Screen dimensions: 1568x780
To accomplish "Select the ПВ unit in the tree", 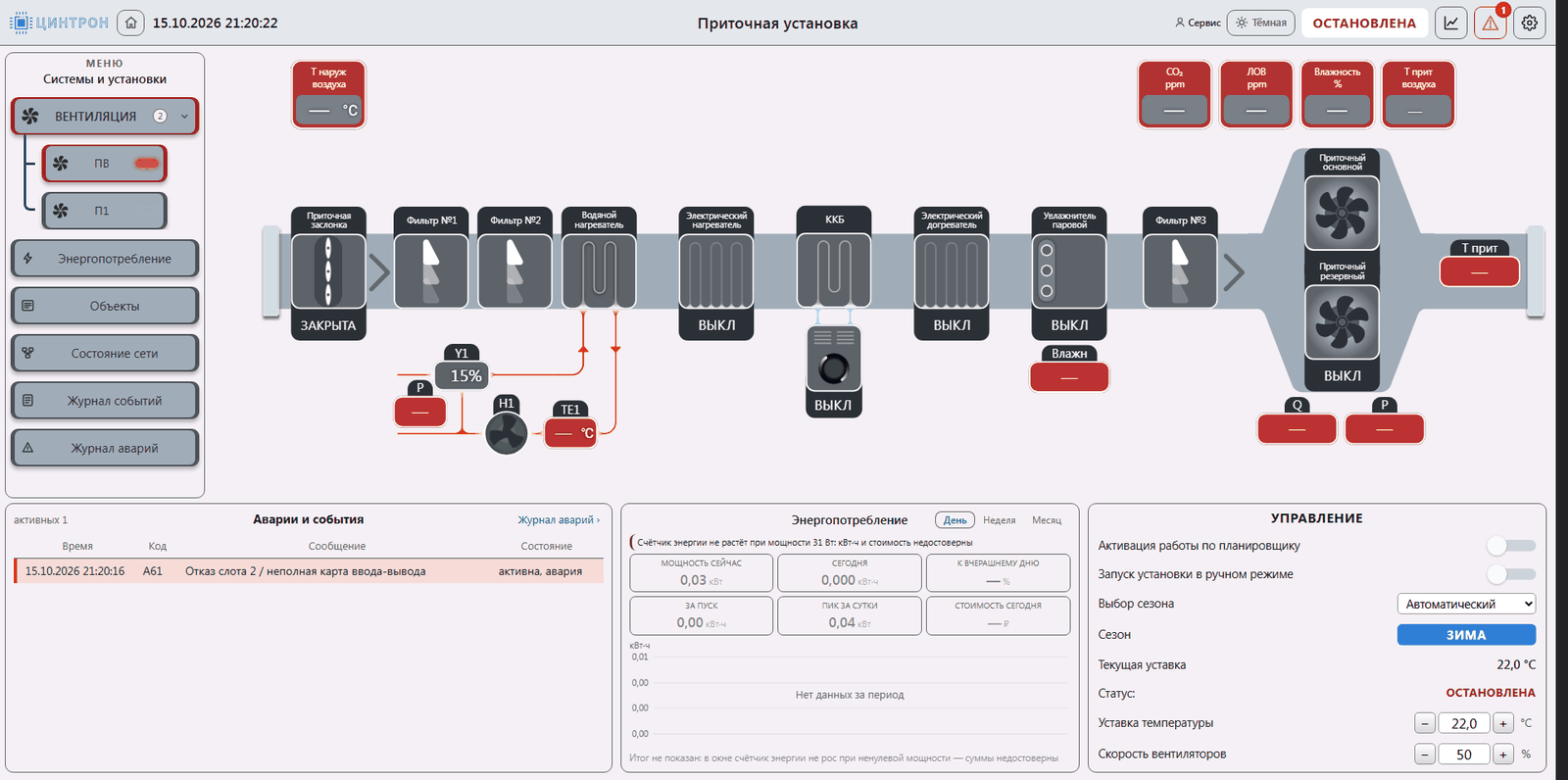I will click(105, 164).
